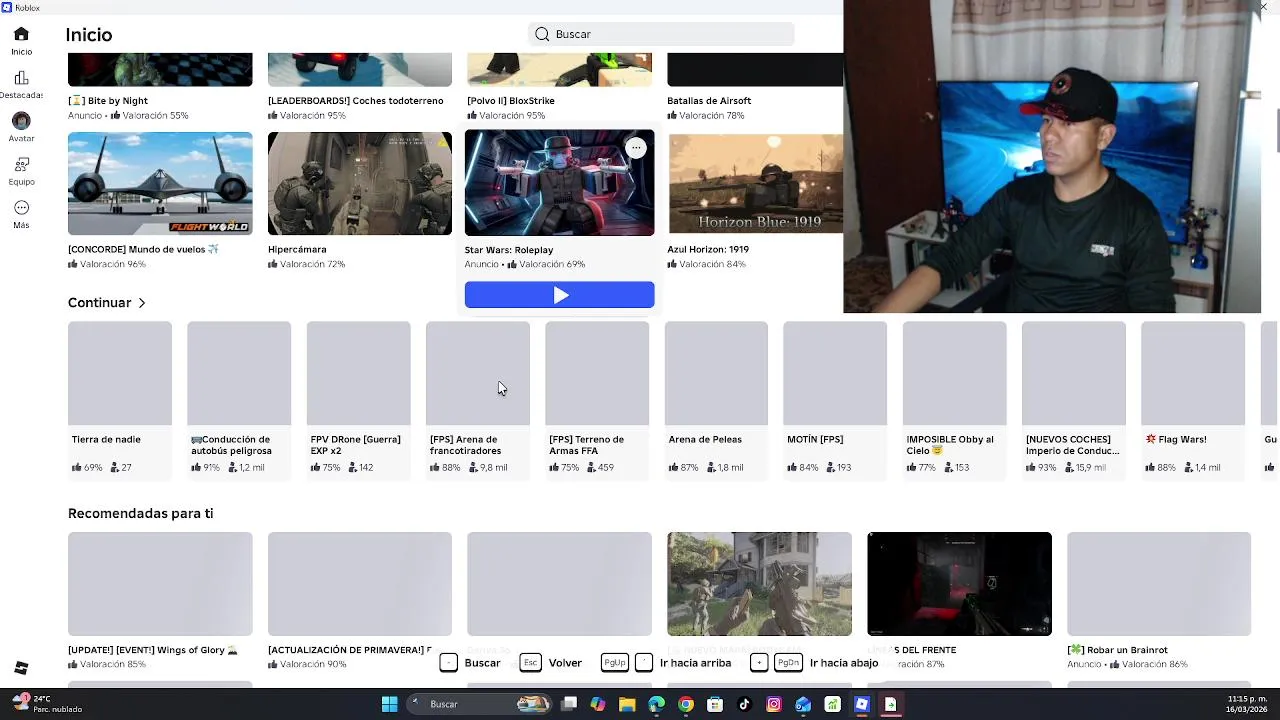
Task: Click the Roblox logo at sidebar bottom
Action: pos(21,668)
